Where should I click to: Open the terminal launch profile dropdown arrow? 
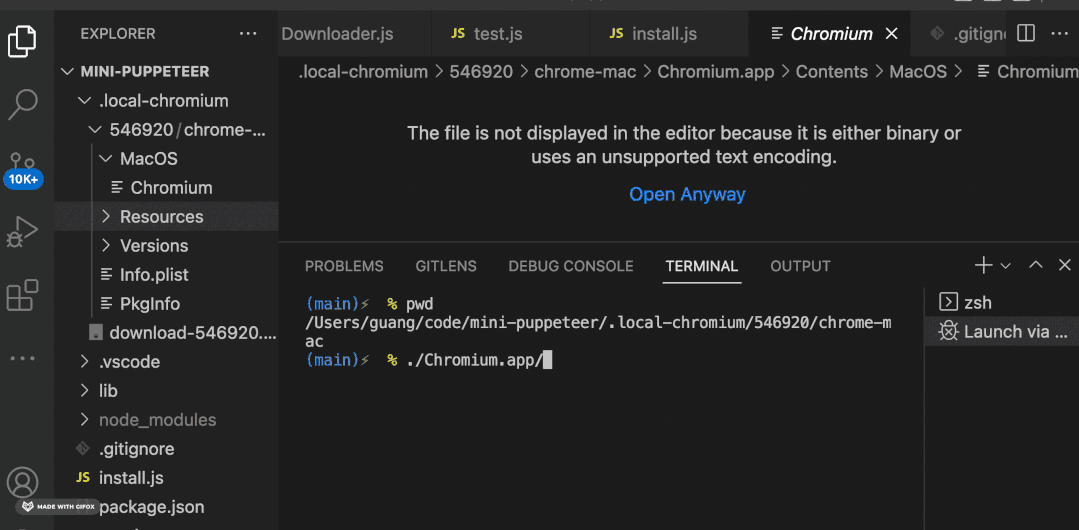point(1005,266)
